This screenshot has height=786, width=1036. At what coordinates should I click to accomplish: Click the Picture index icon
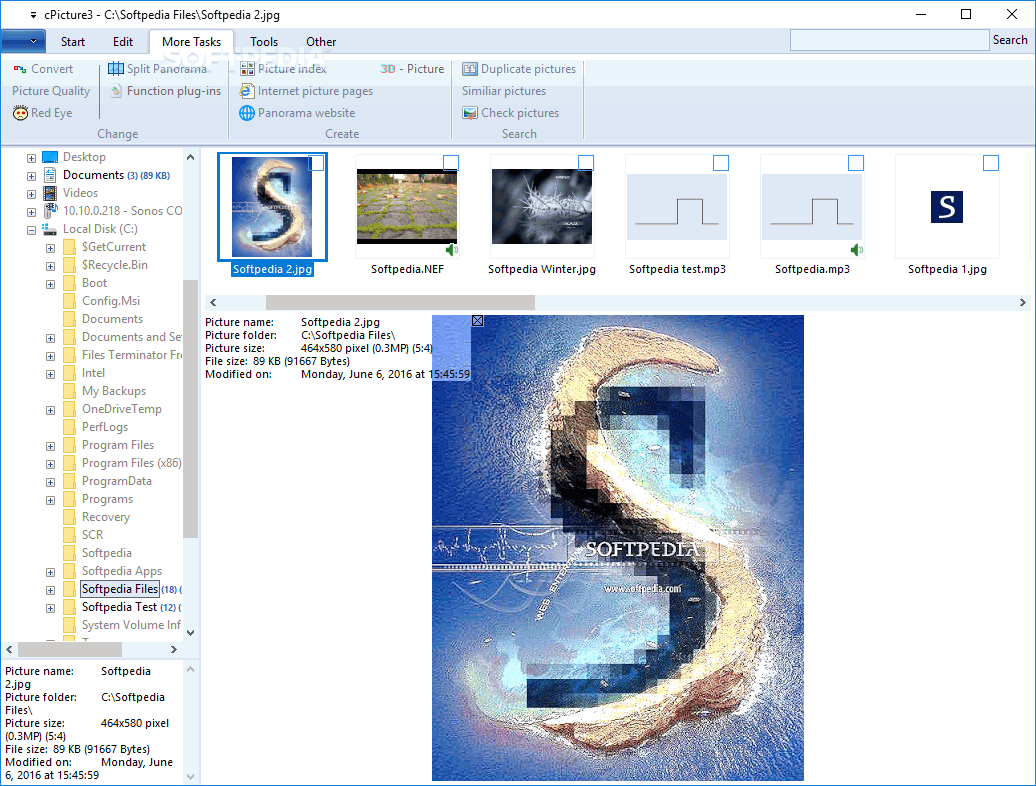point(247,69)
